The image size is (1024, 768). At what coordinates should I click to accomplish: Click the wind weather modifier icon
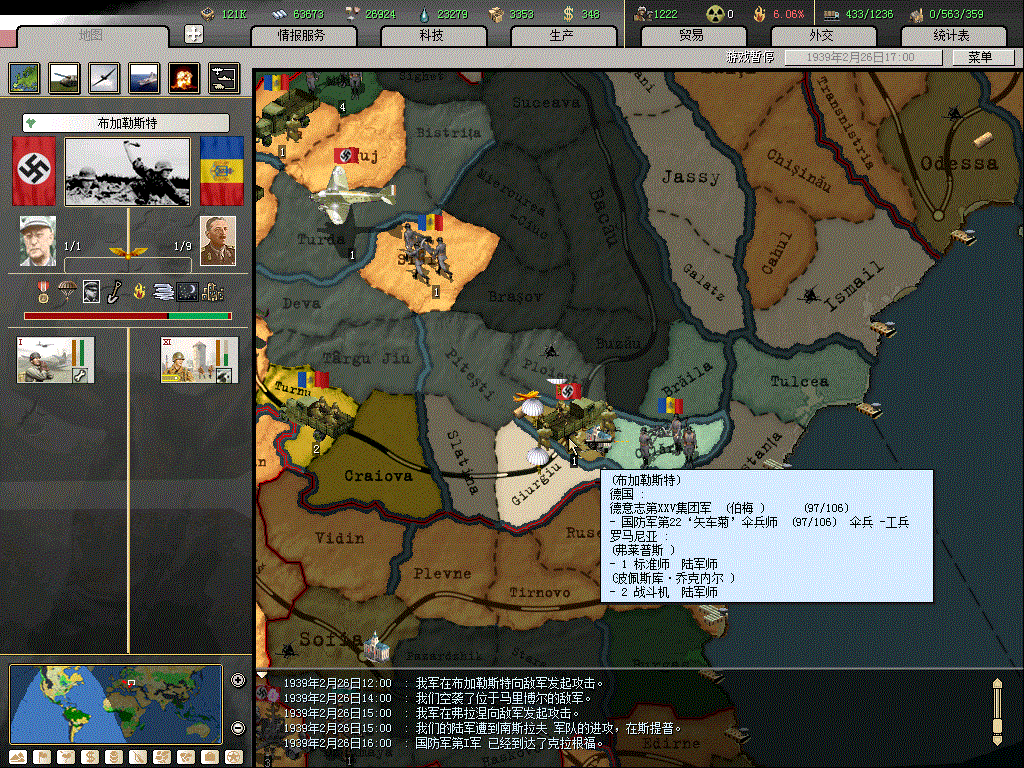click(163, 292)
